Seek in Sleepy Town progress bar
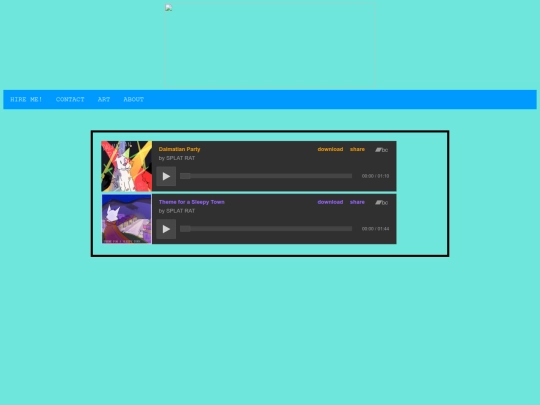Image resolution: width=540 pixels, height=405 pixels. click(x=266, y=229)
